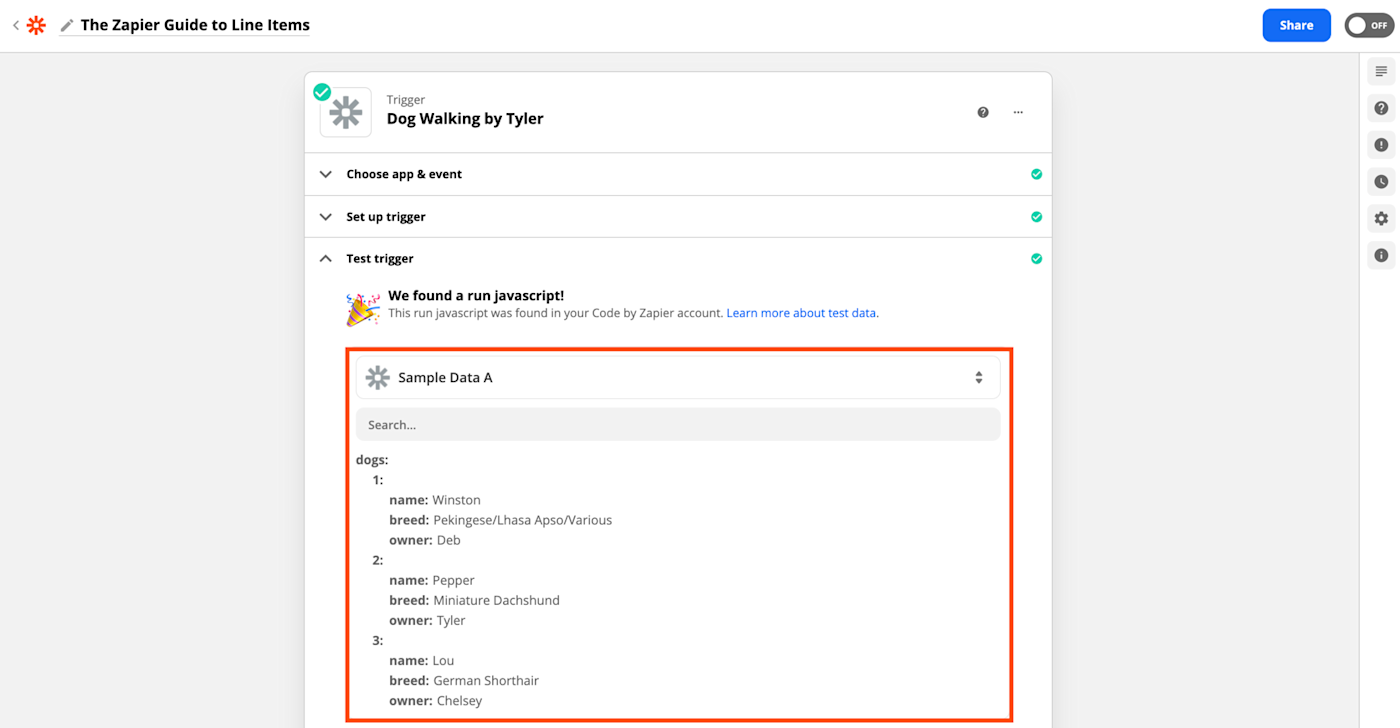The width and height of the screenshot is (1400, 728).
Task: Click green checkmark on 'Choose app & event' row
Action: point(1036,174)
